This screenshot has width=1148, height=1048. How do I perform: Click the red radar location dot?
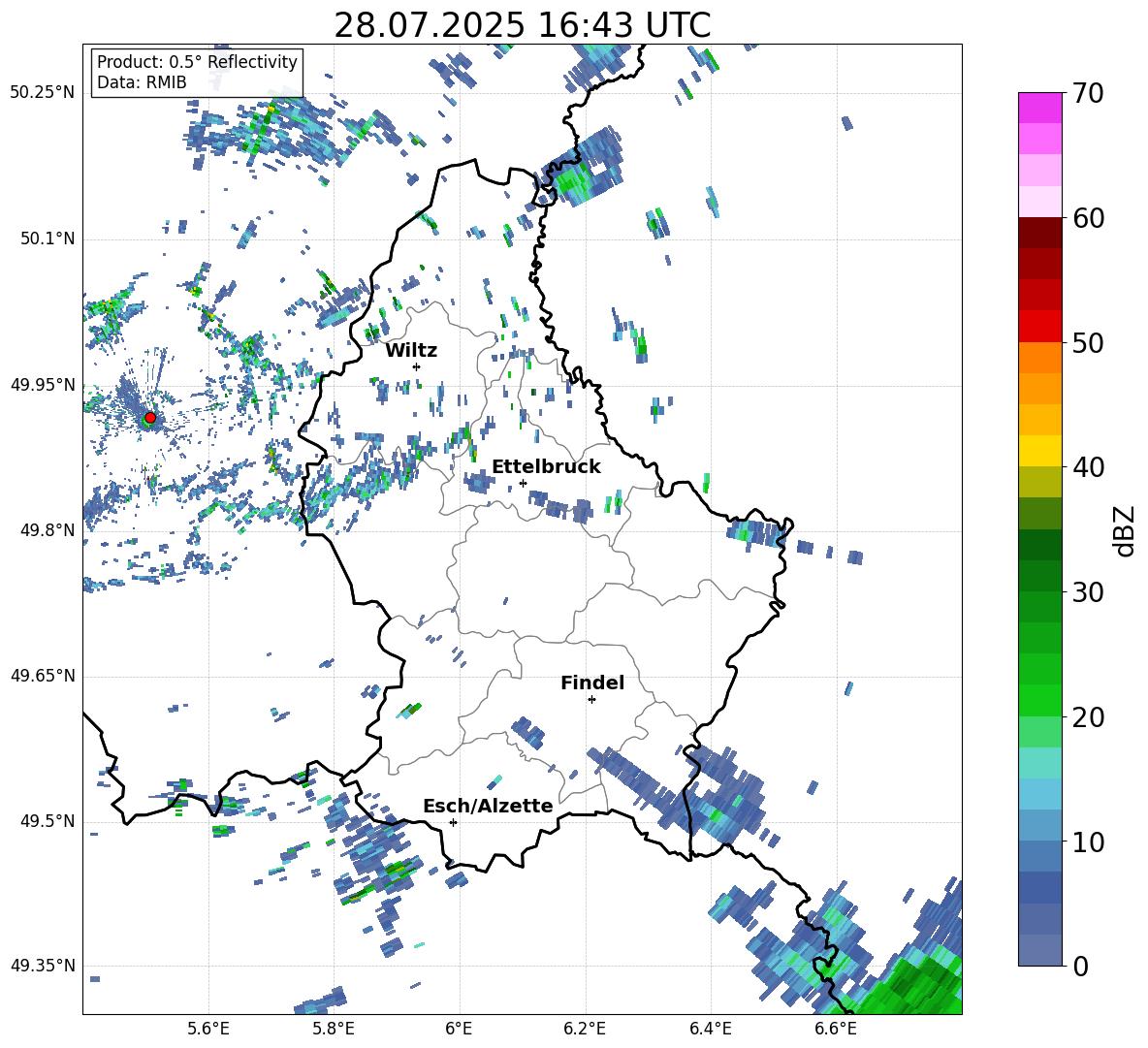pyautogui.click(x=150, y=418)
